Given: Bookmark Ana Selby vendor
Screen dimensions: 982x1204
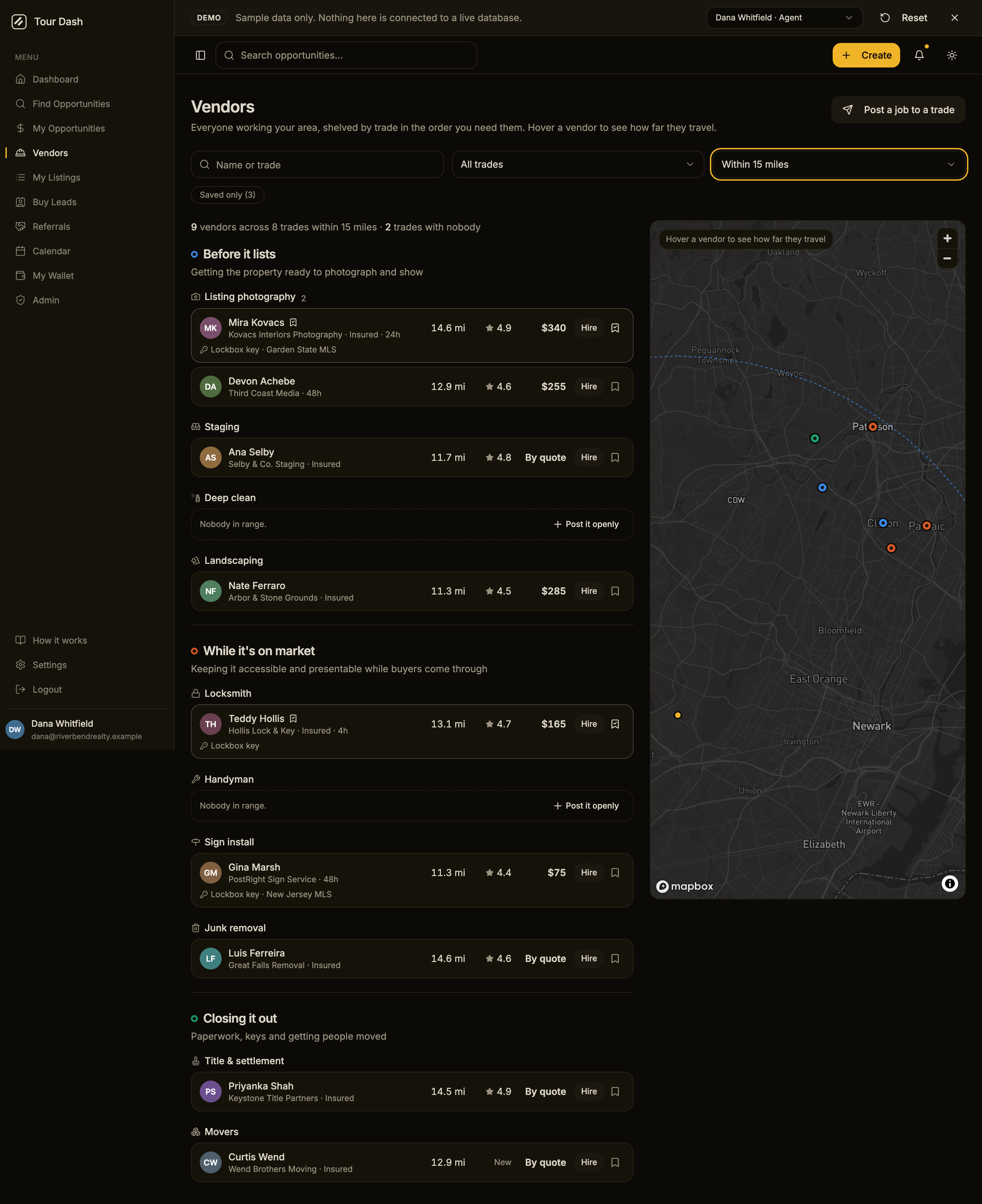Looking at the screenshot, I should (615, 457).
